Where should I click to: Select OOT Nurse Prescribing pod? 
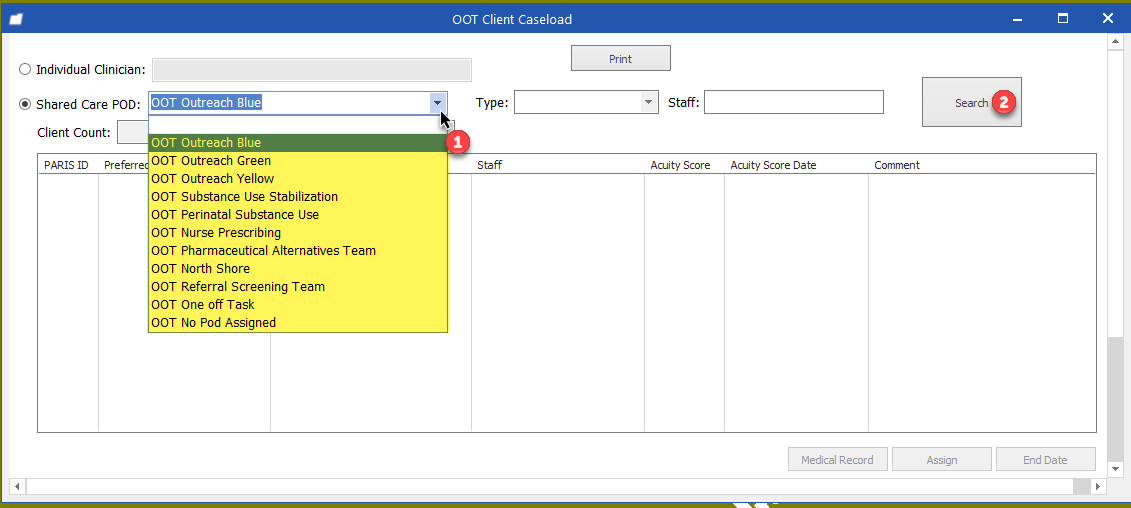click(216, 233)
